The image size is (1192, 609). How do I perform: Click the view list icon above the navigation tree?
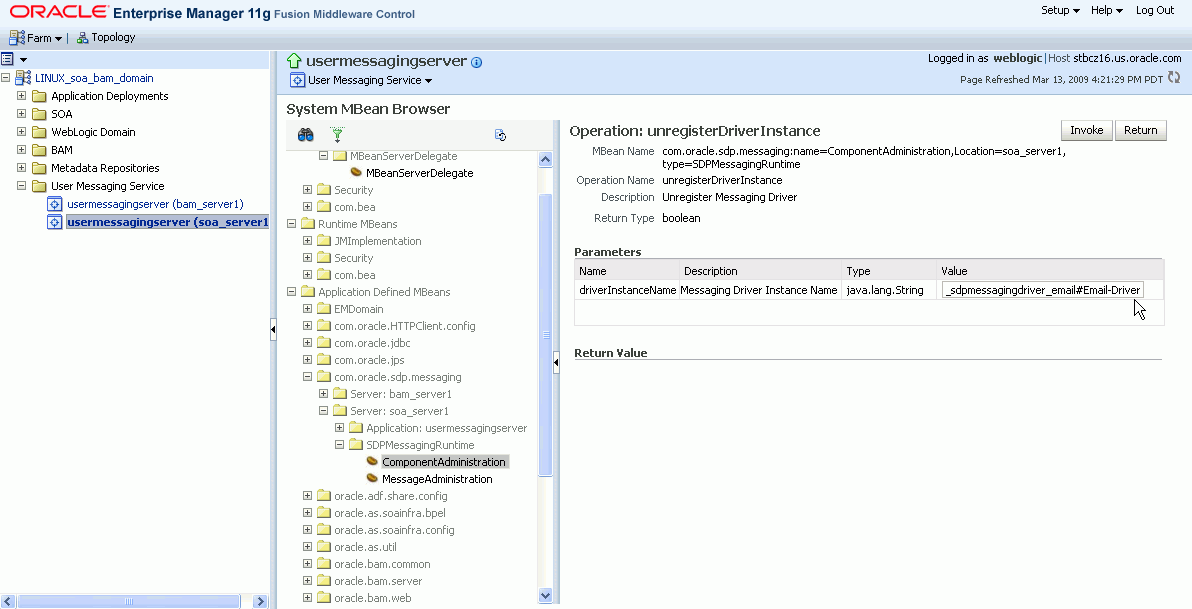(x=8, y=59)
